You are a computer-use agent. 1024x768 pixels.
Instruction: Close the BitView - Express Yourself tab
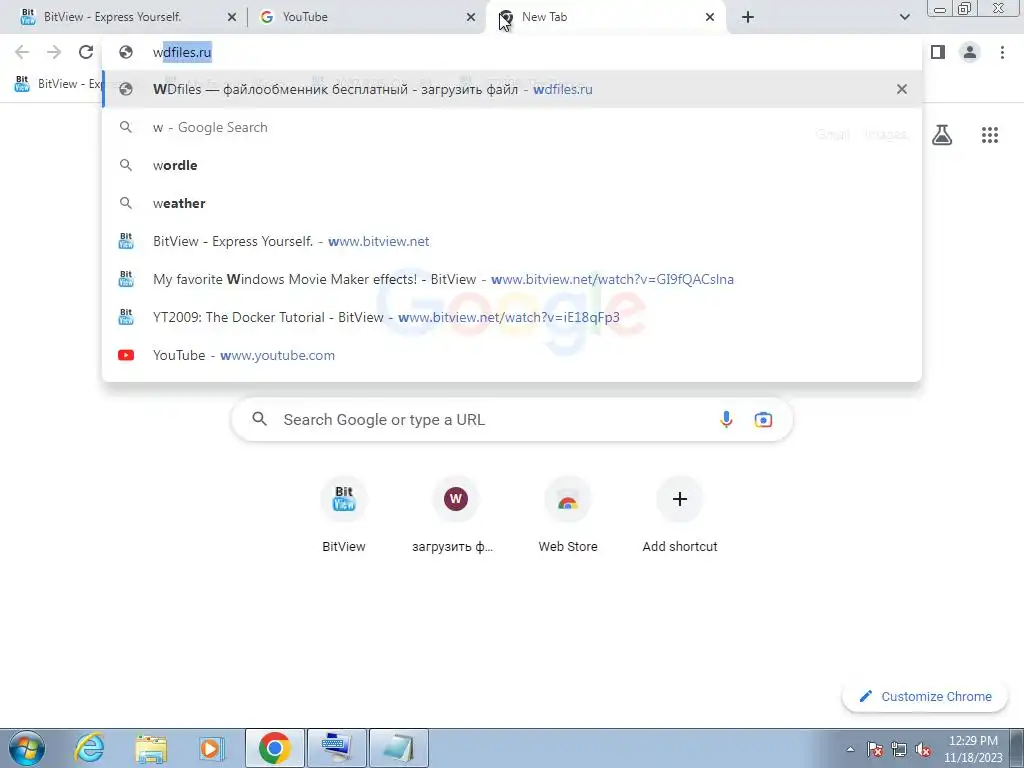[x=232, y=17]
